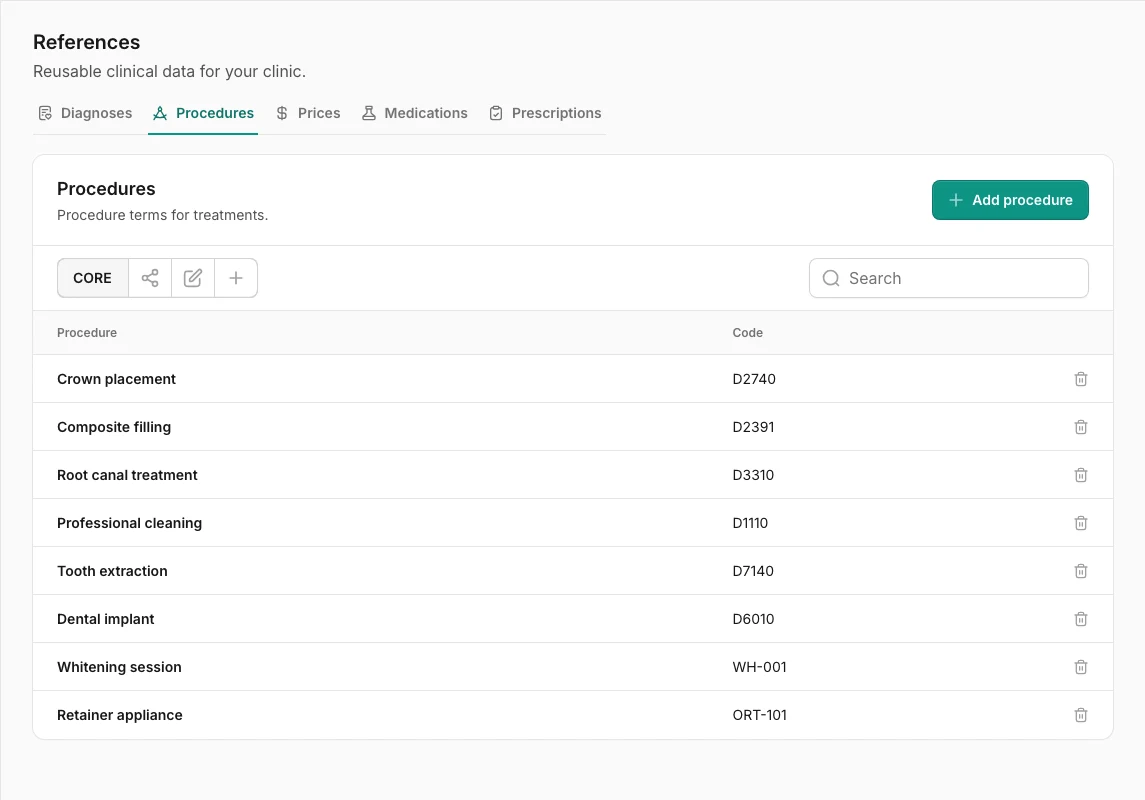Click code D2391
Viewport: 1145px width, 800px height.
754,427
